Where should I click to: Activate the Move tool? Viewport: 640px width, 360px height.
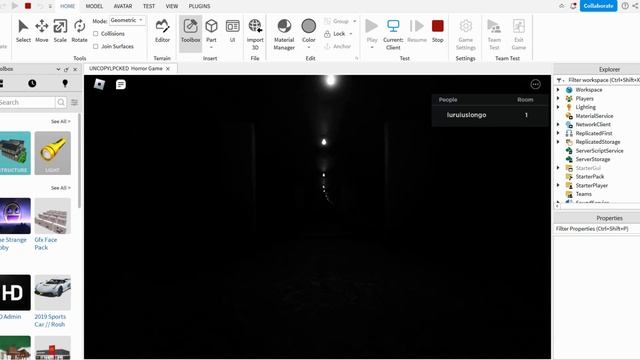42,31
